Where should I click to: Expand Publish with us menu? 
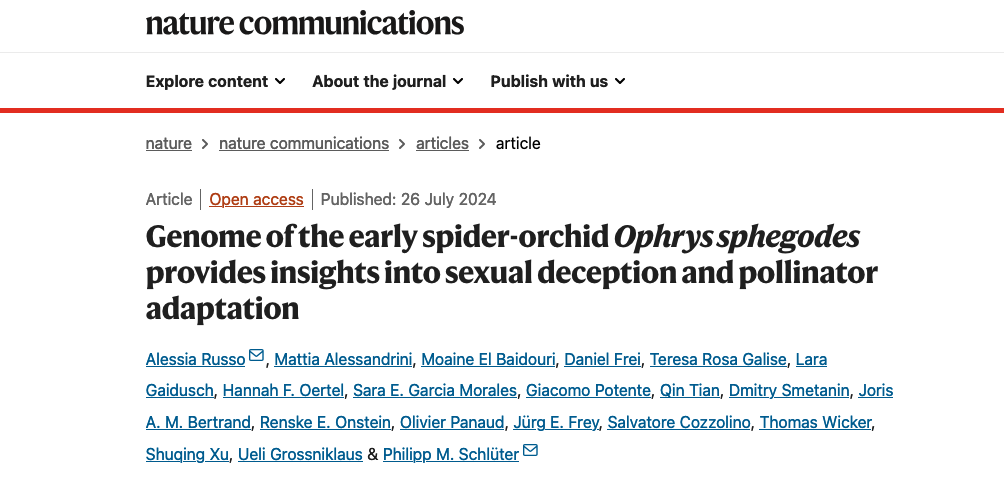point(557,82)
